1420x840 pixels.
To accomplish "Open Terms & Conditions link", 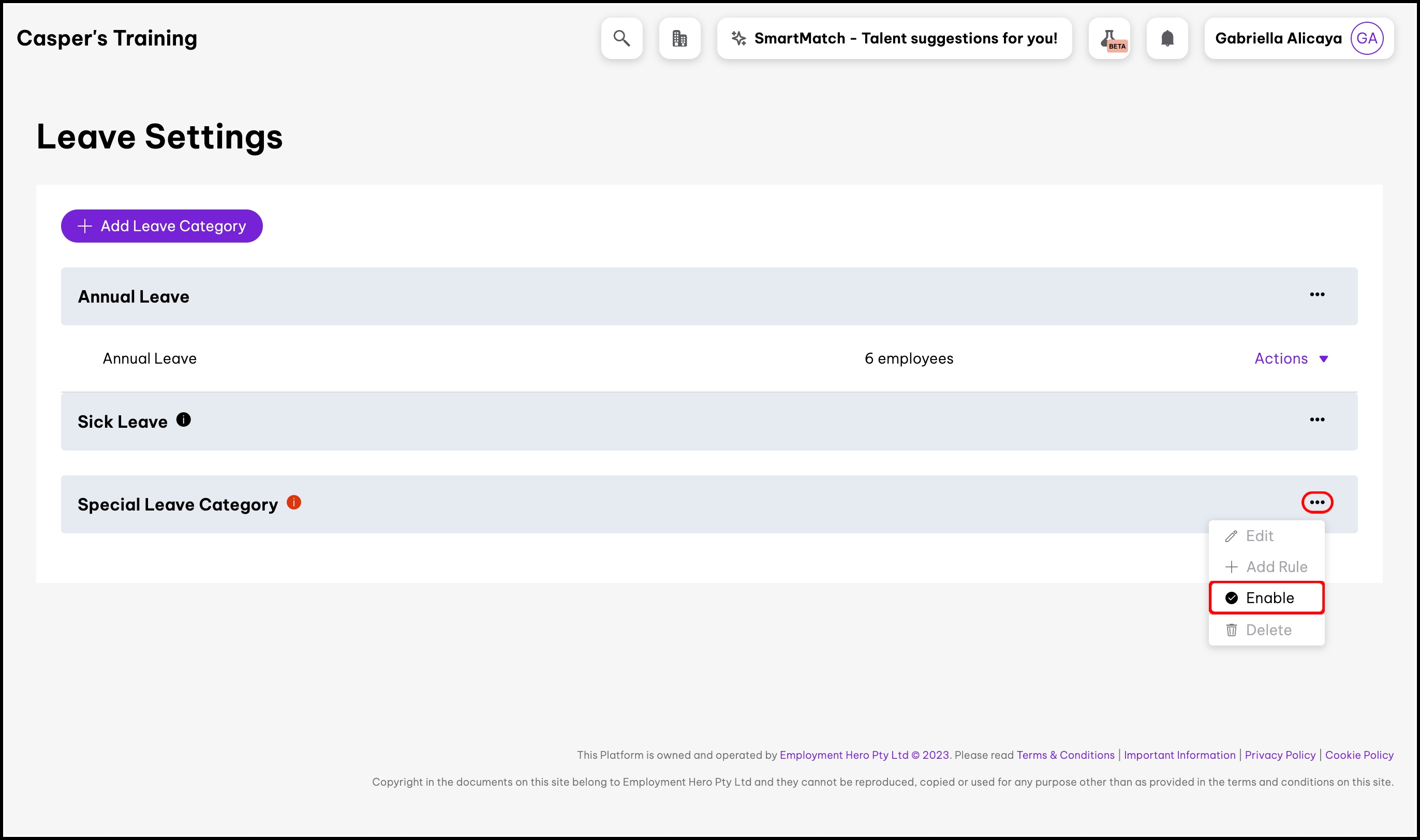I will 1065,755.
